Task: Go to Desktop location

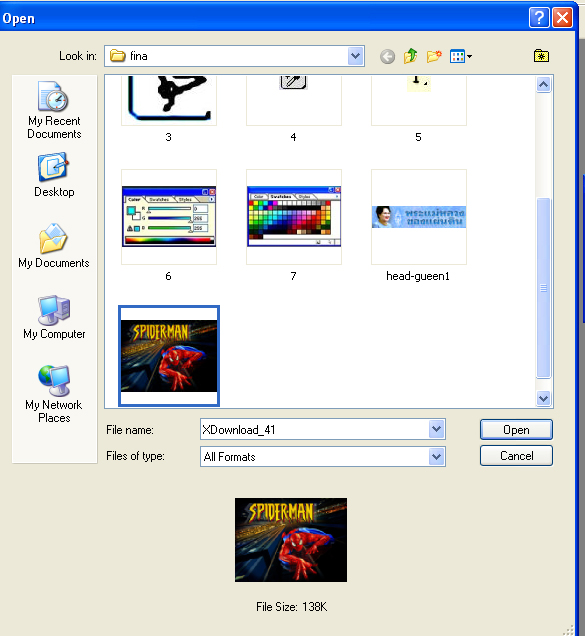Action: point(54,175)
